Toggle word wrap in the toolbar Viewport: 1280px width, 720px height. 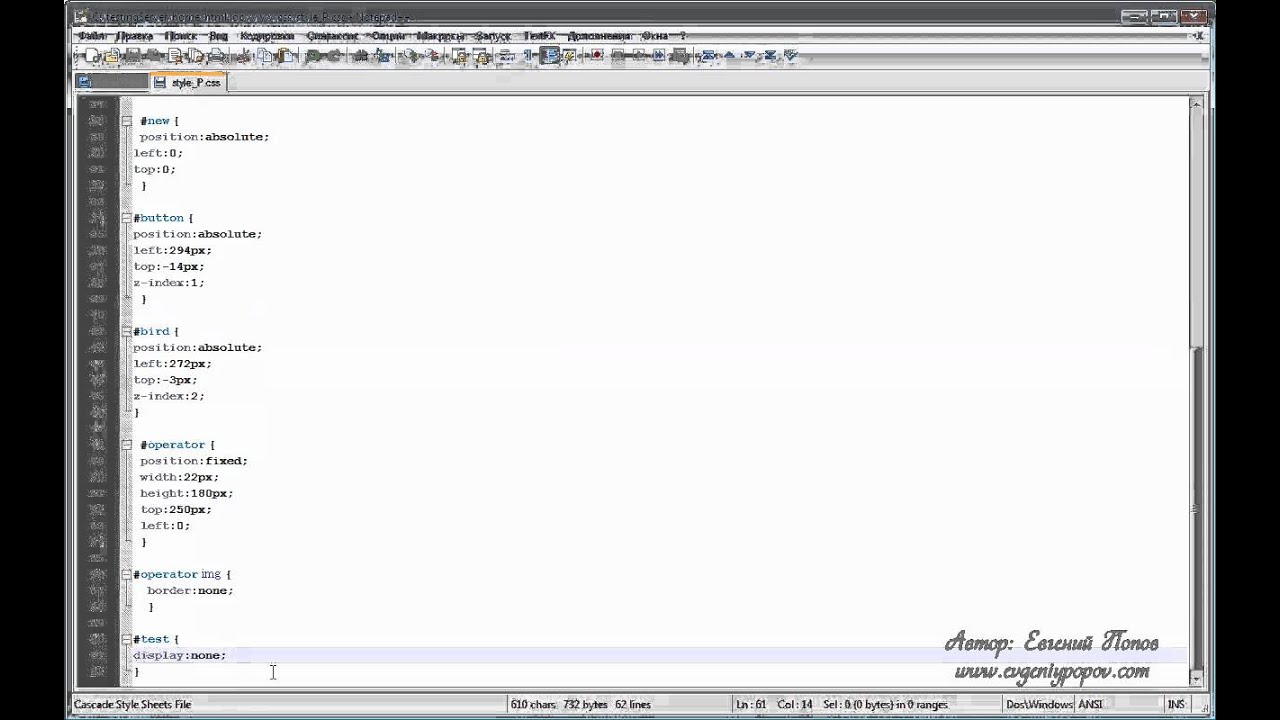coord(505,56)
